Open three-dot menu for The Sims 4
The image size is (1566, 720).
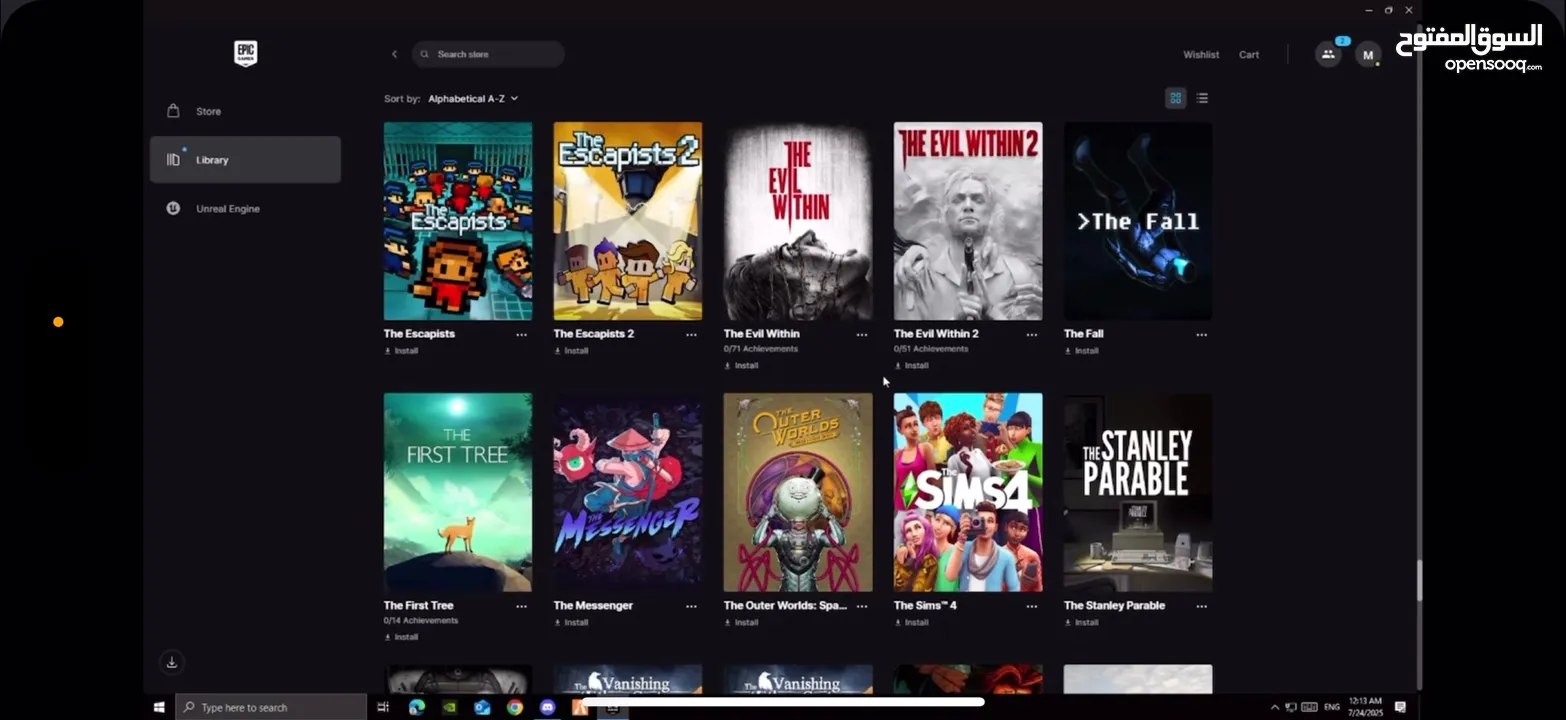tap(1032, 606)
